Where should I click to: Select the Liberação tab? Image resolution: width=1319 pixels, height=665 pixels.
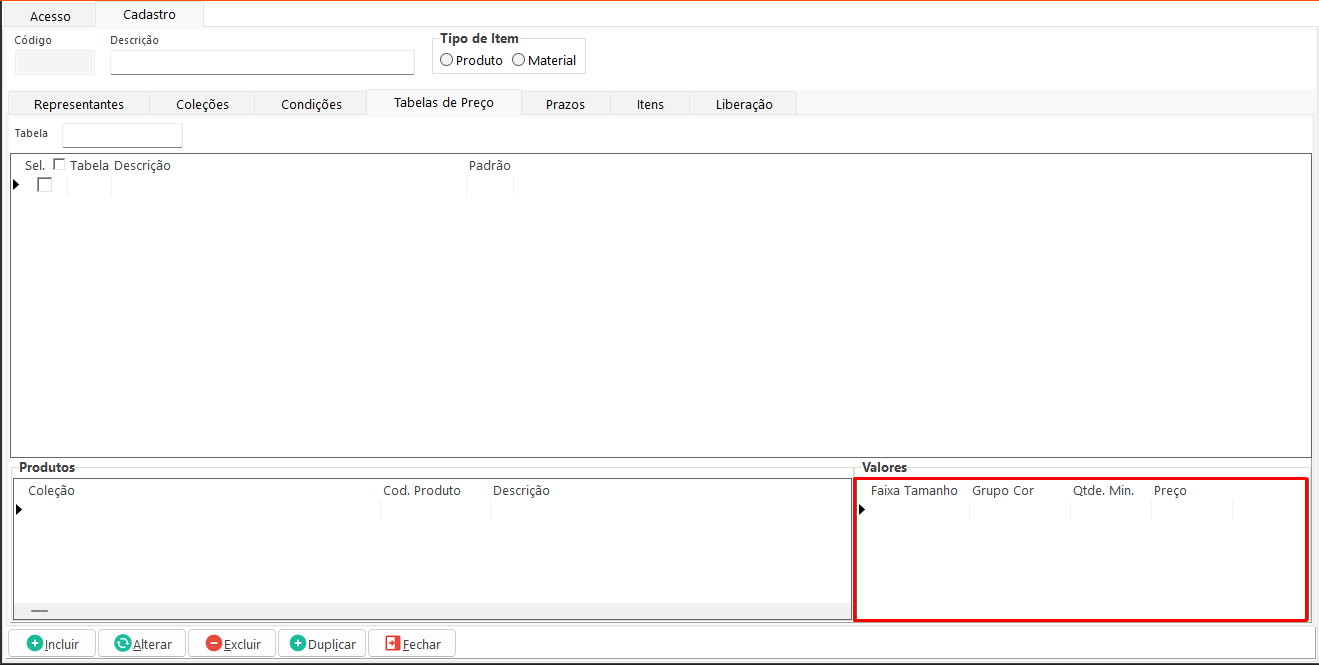[744, 104]
